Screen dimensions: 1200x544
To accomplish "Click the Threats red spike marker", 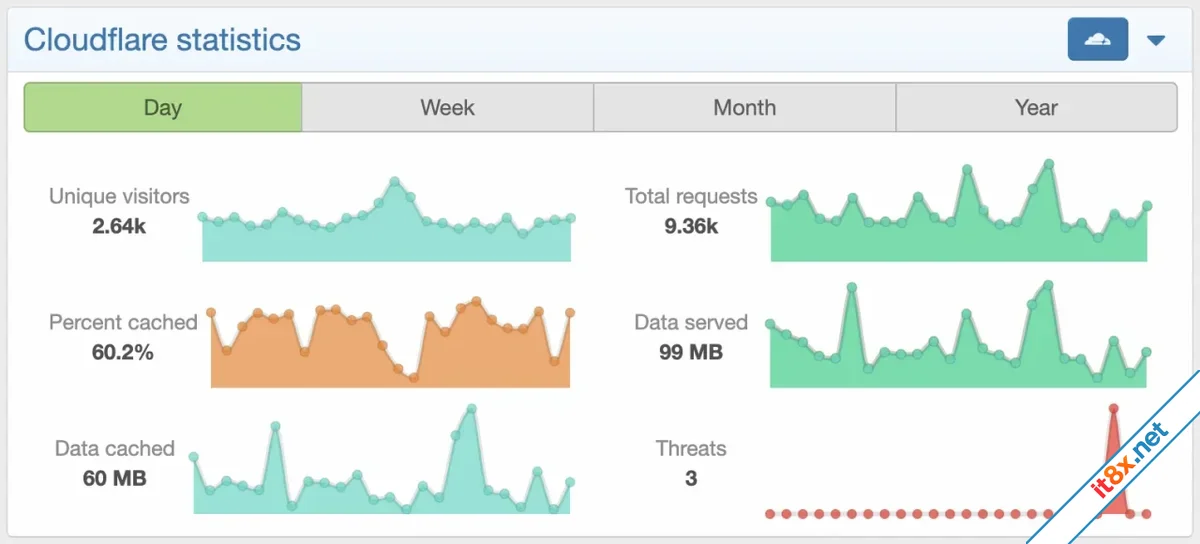I will pos(1113,460).
